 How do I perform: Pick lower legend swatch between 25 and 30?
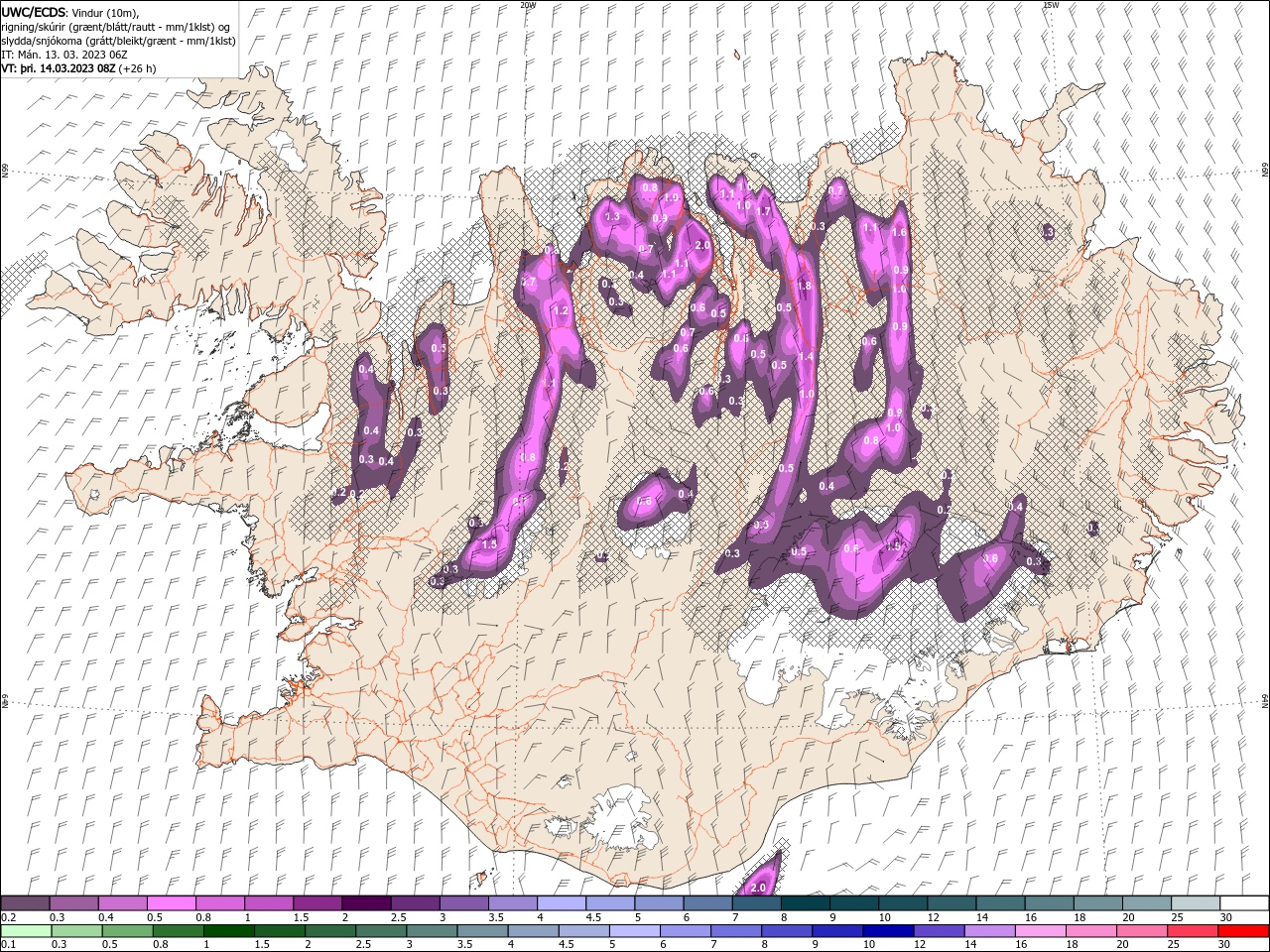pos(1192,931)
